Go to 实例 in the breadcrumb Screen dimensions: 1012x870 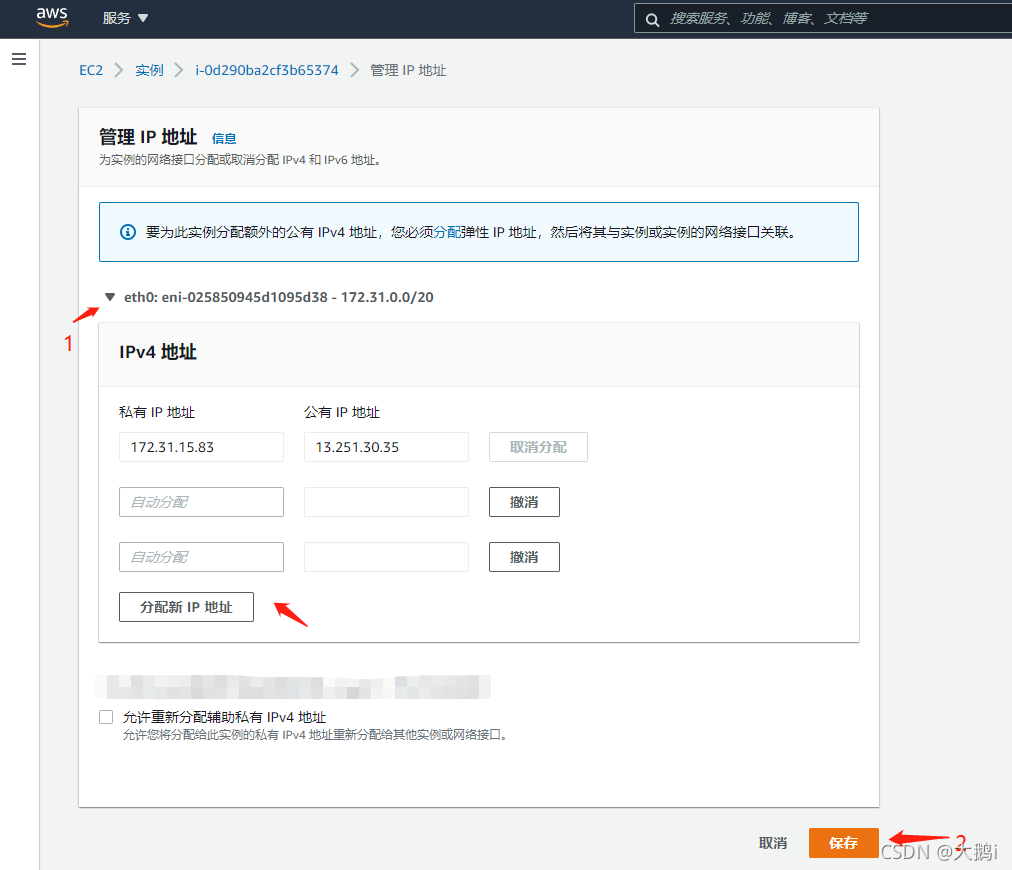[x=149, y=70]
